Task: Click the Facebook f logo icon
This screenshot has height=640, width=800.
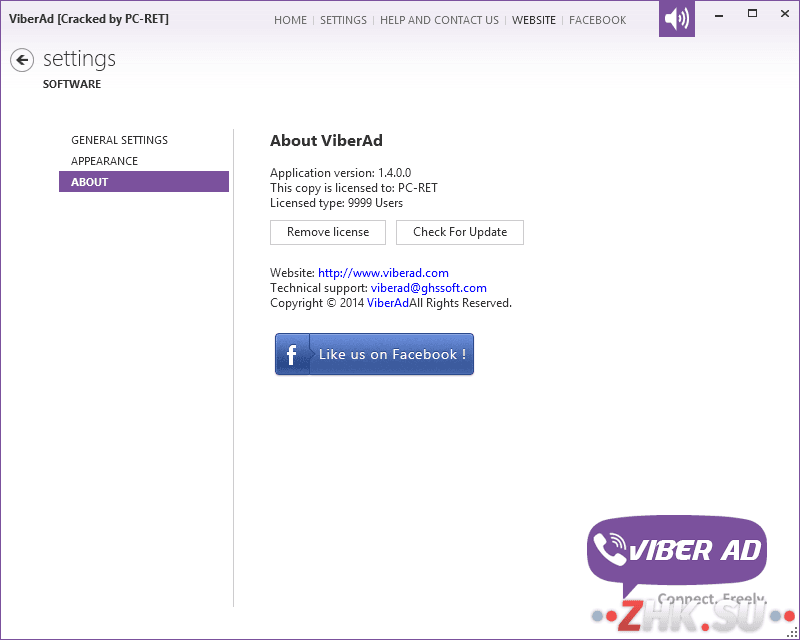Action: point(292,354)
